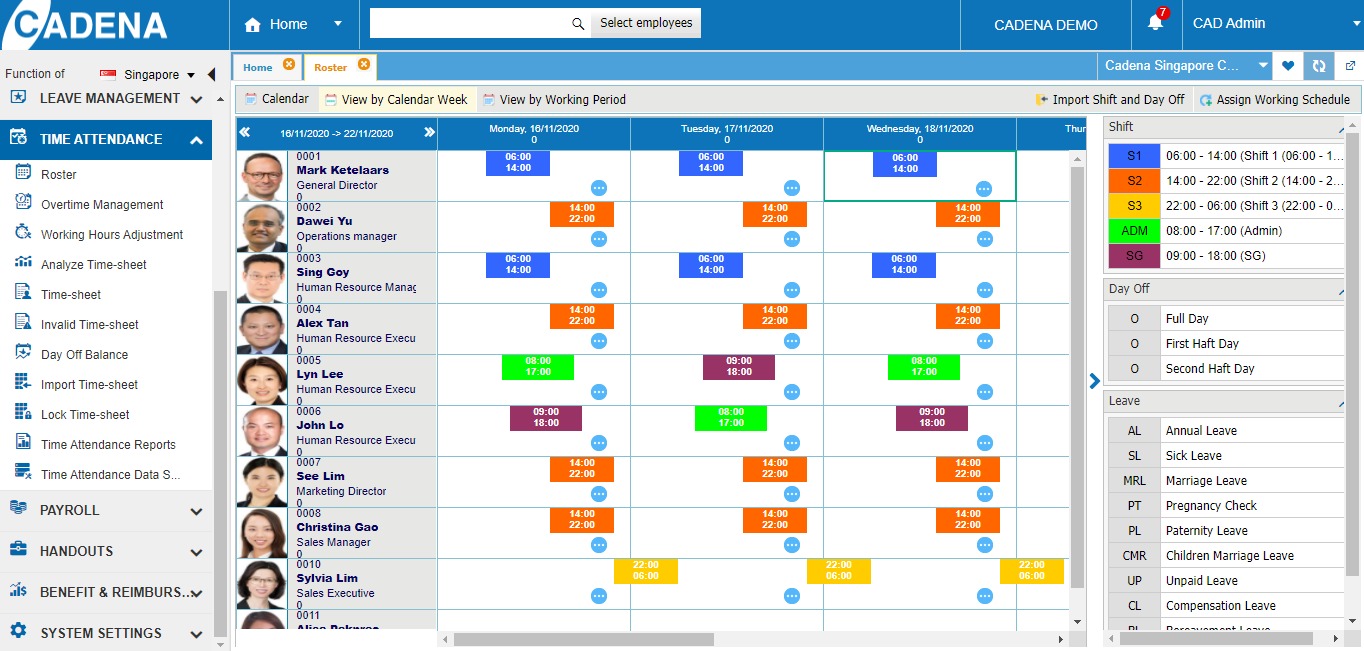The height and width of the screenshot is (651, 1364).
Task: Go to next week with double-right arrow
Action: tap(429, 132)
